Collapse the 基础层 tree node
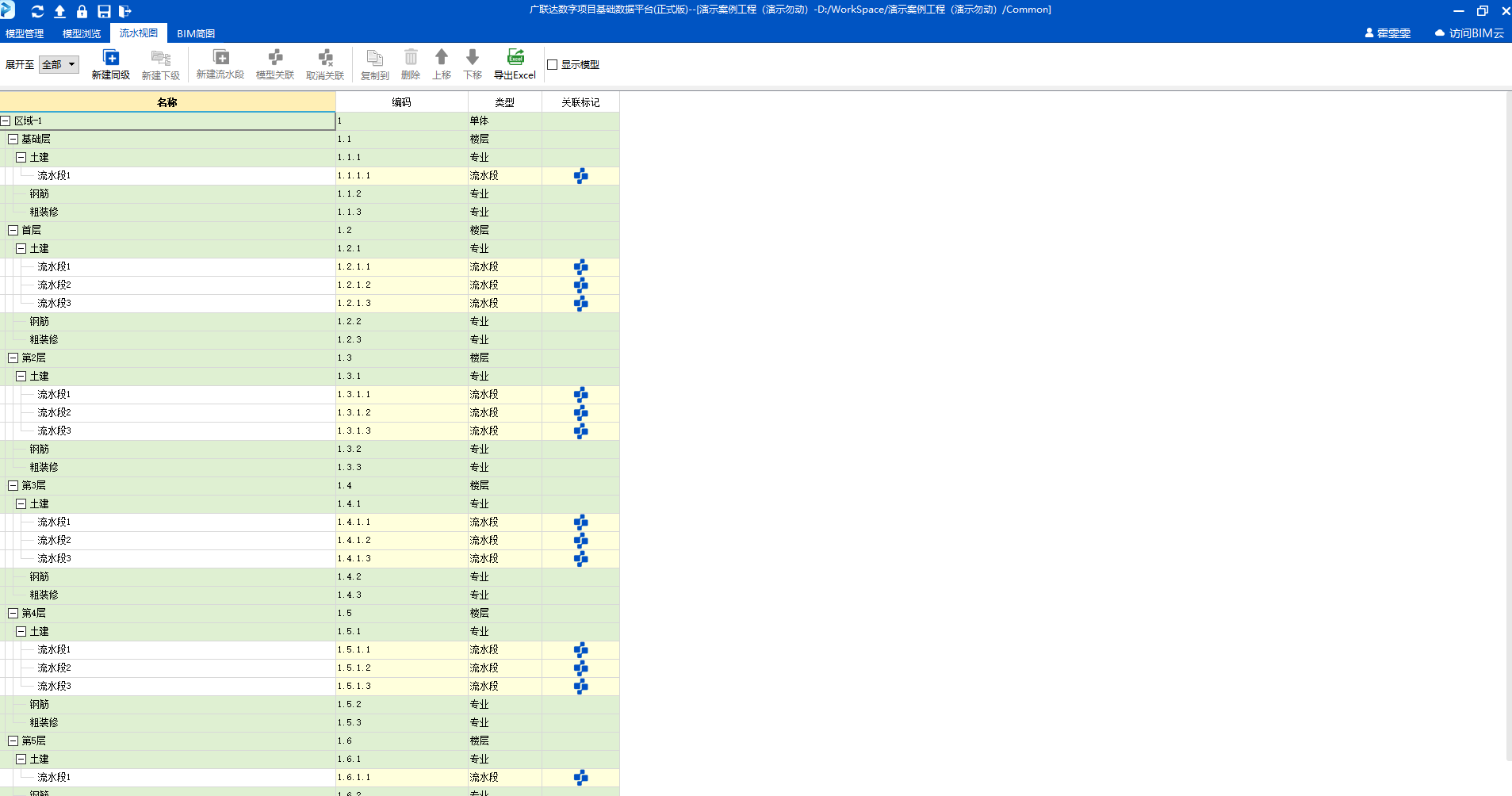 coord(13,140)
